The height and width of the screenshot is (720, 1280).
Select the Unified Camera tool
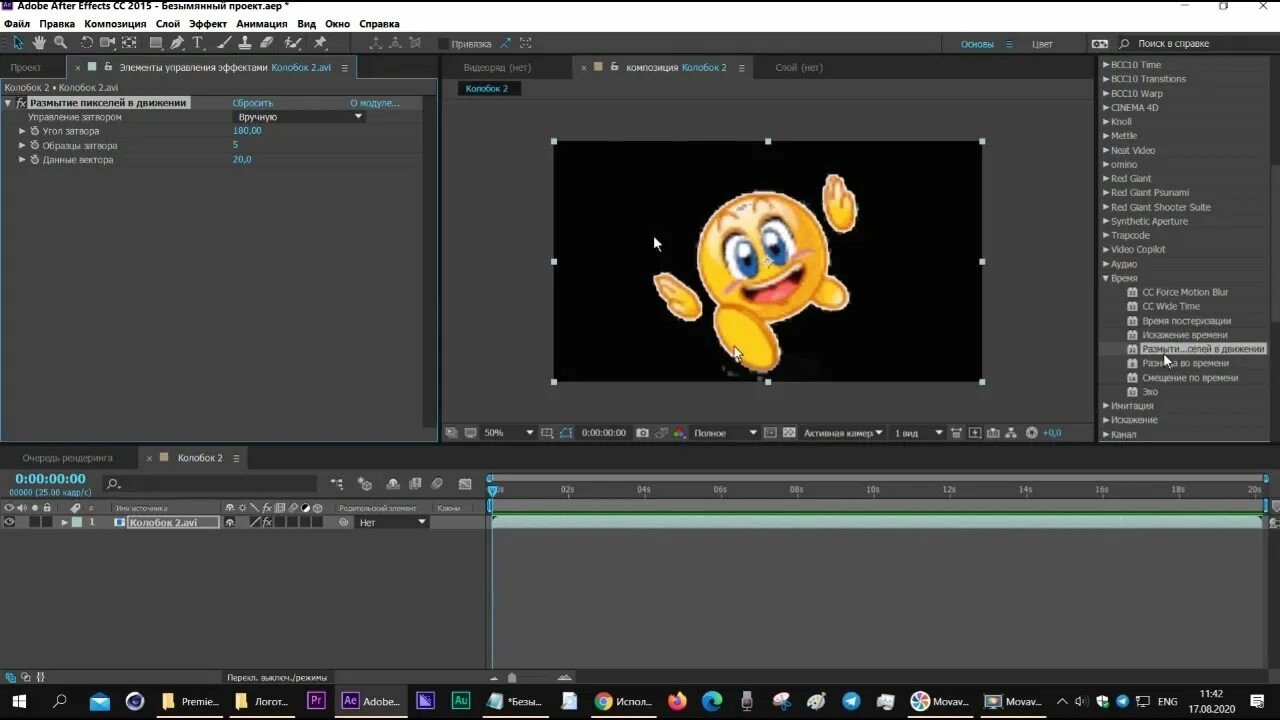click(x=107, y=43)
